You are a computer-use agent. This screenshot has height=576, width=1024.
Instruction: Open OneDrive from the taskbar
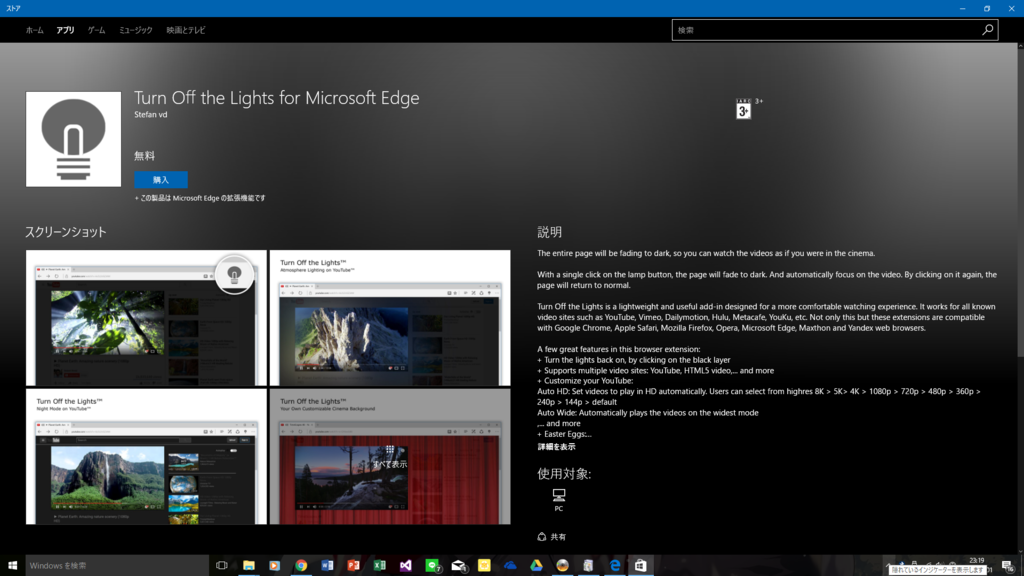(x=510, y=566)
